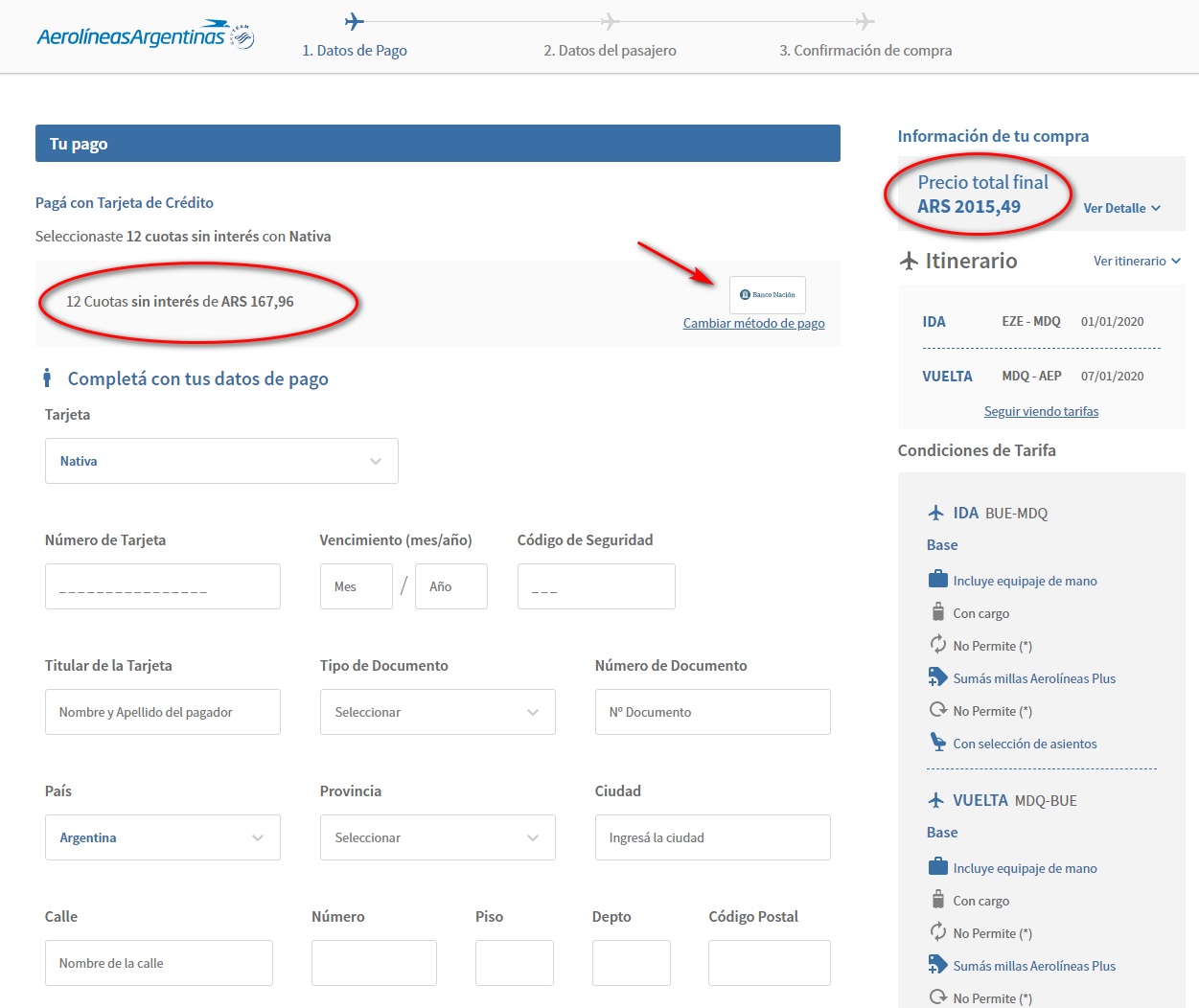The width and height of the screenshot is (1199, 1008).
Task: Click the ARS 2015,49 total price
Action: point(969,207)
